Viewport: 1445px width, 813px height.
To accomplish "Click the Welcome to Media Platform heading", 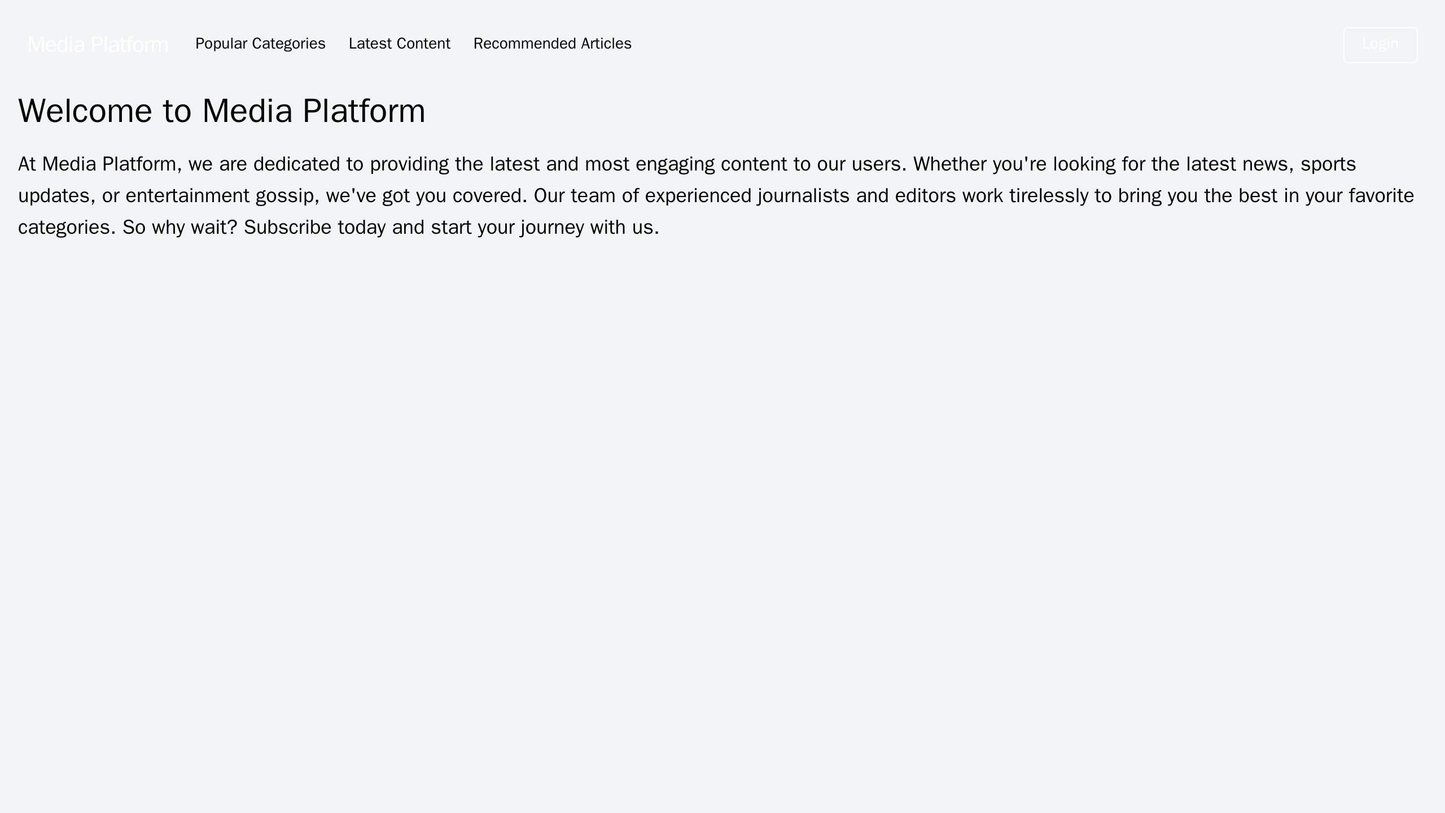I will pyautogui.click(x=222, y=111).
